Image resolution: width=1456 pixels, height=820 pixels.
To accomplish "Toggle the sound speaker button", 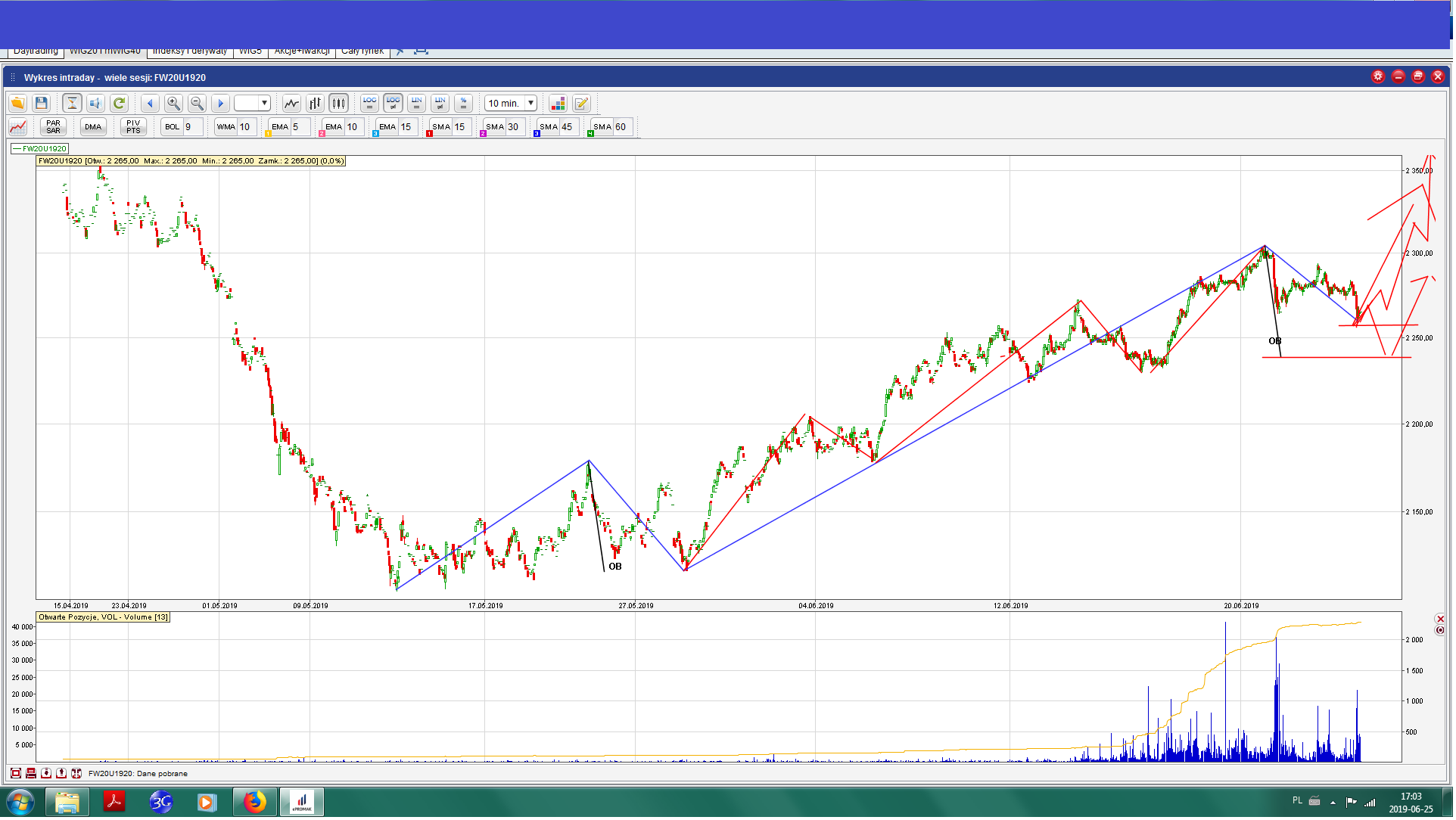I will pyautogui.click(x=95, y=104).
